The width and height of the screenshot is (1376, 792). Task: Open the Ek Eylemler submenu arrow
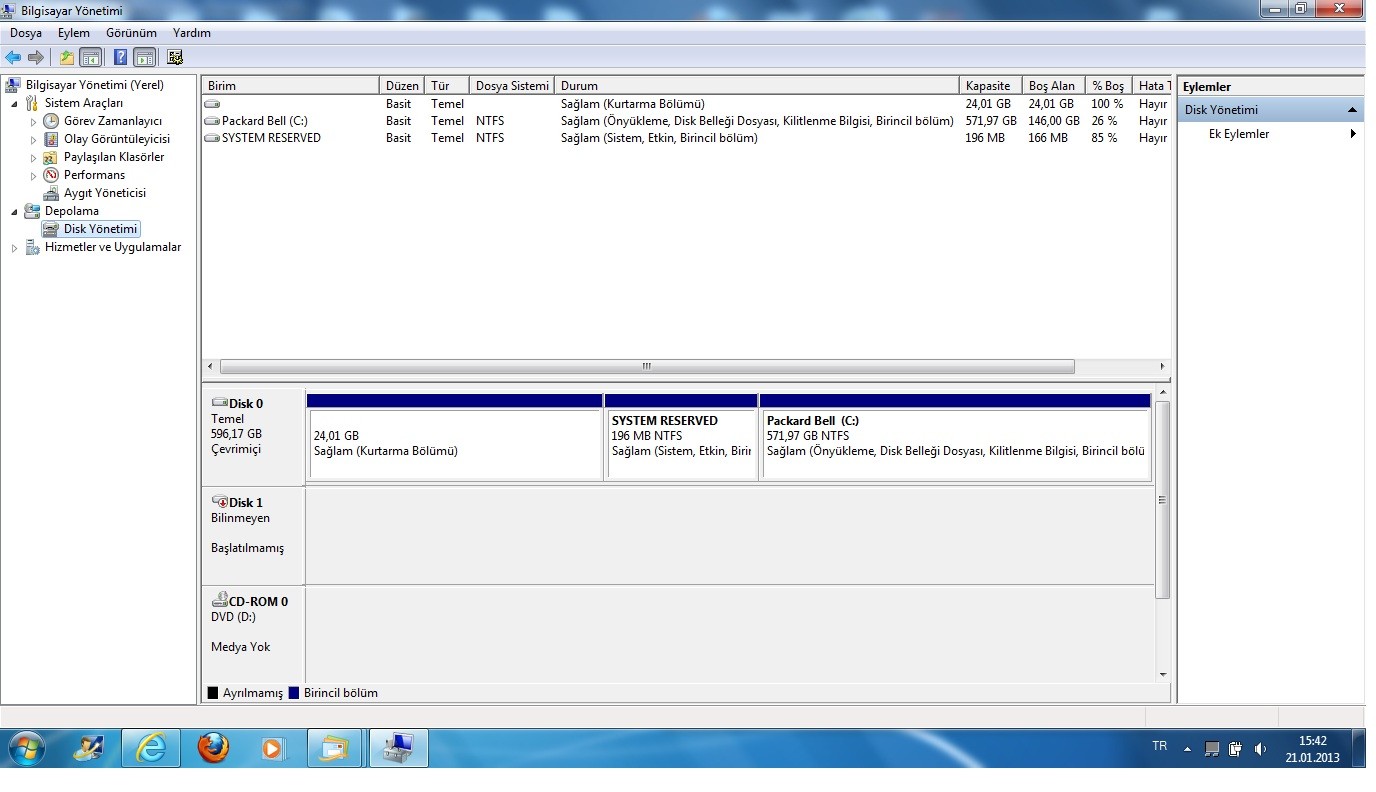click(1353, 134)
